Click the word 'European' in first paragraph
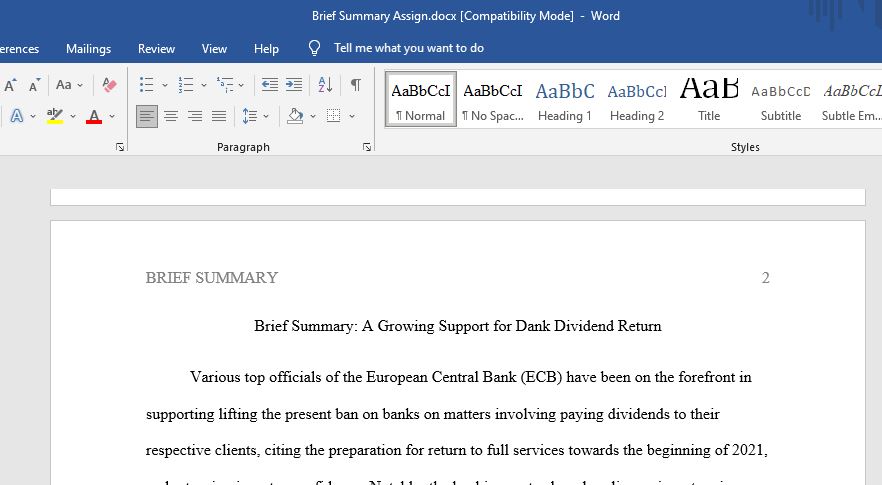Screen dimensions: 882x485 [x=397, y=377]
